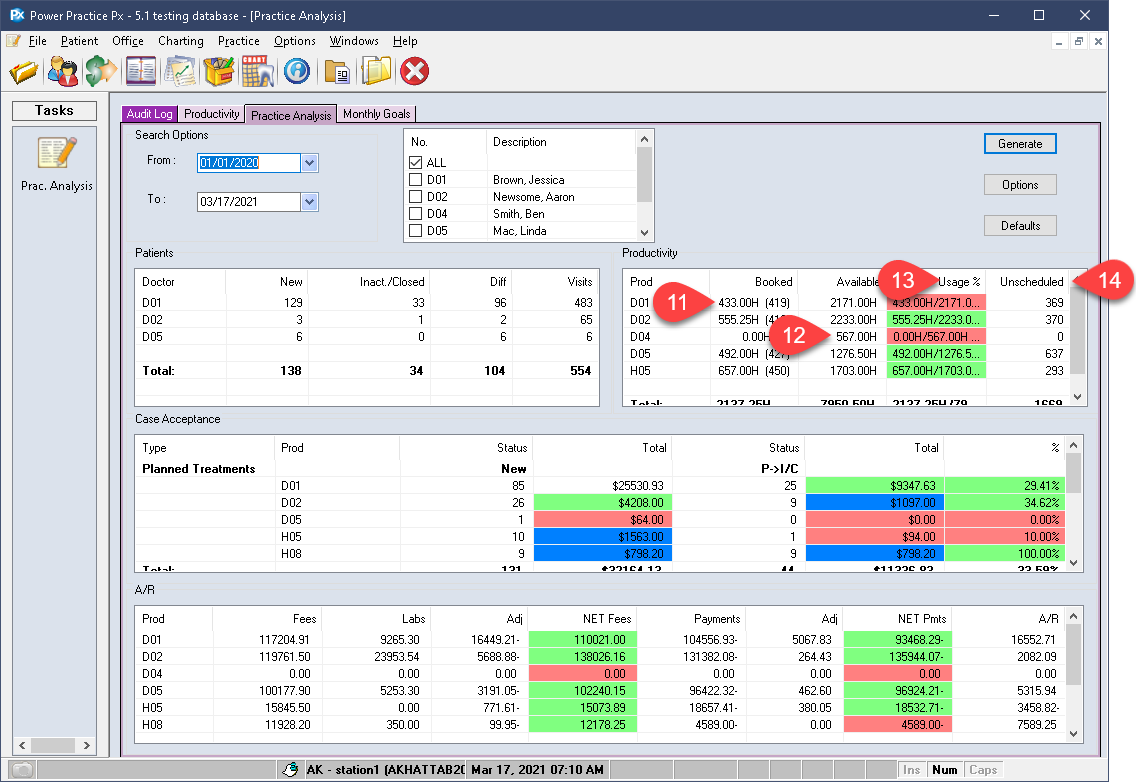Open the tooth chart toolbar icon
Image resolution: width=1136 pixels, height=782 pixels.
[258, 72]
